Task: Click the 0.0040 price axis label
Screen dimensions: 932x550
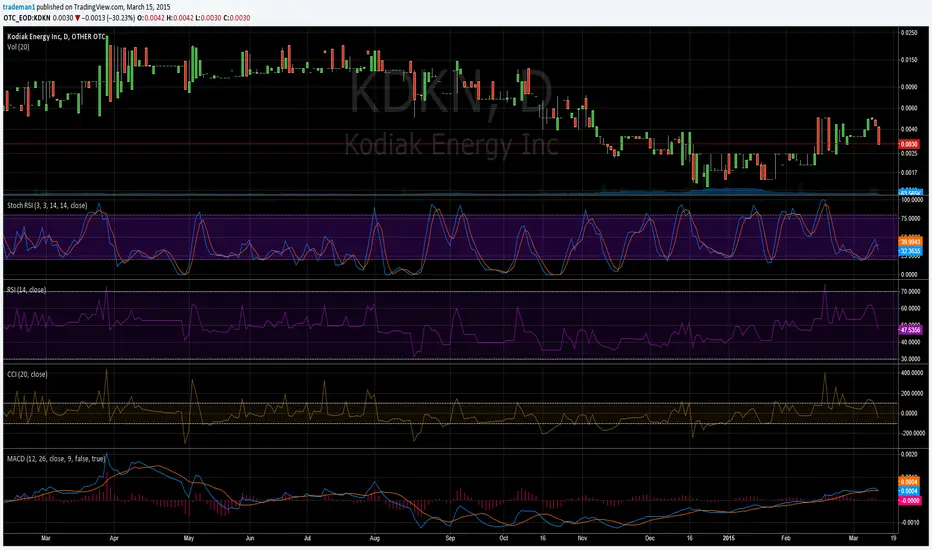Action: (x=909, y=130)
